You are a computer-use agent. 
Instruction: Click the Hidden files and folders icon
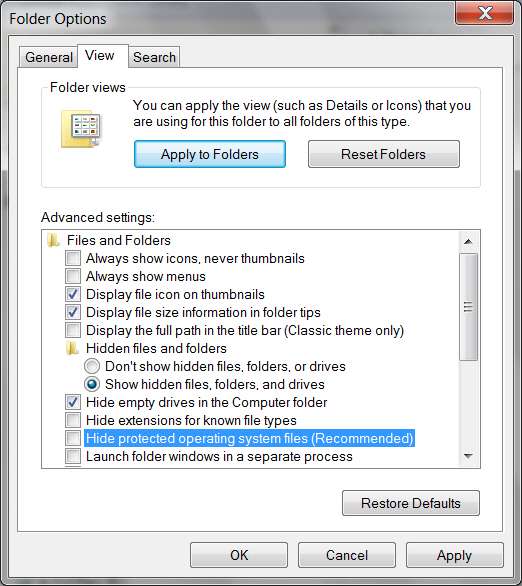point(72,349)
